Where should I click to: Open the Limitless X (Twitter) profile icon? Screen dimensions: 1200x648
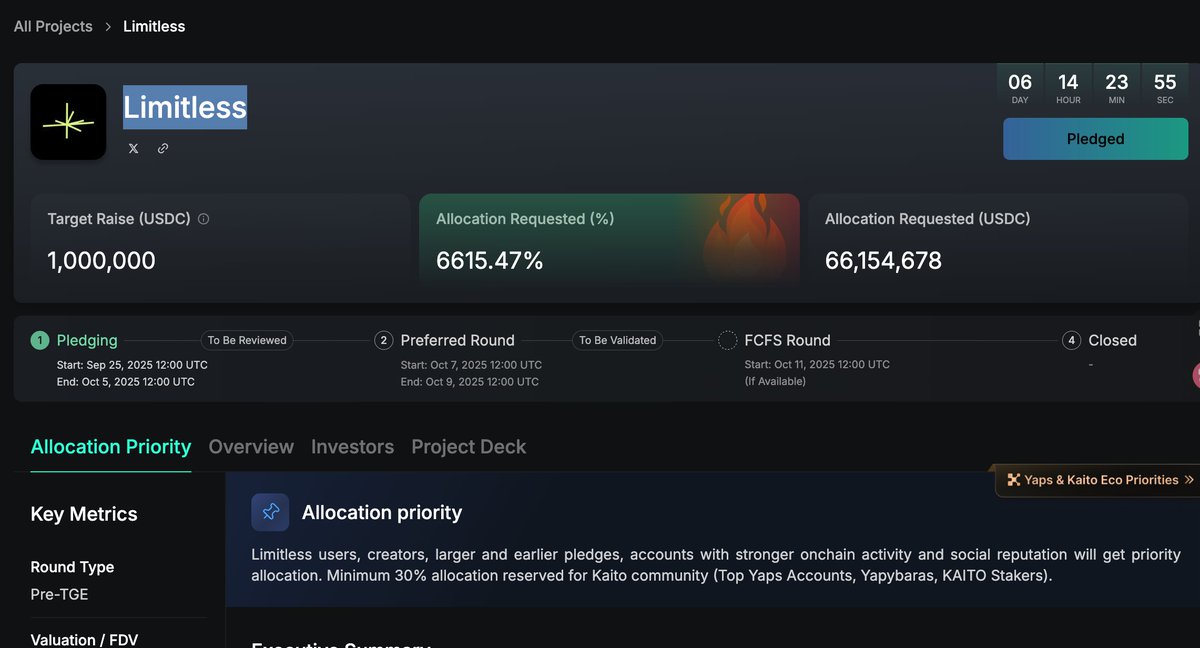[134, 148]
